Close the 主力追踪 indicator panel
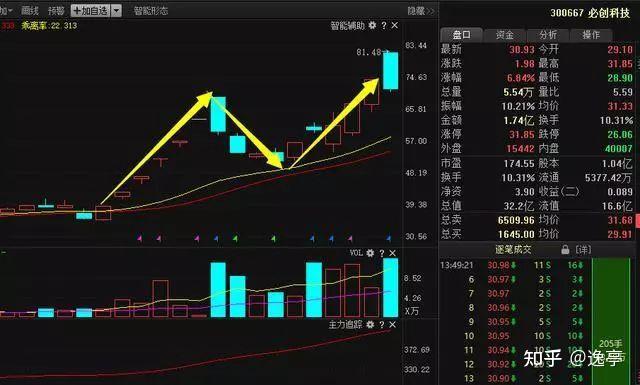Viewport: 640px width, 385px height. [393, 325]
